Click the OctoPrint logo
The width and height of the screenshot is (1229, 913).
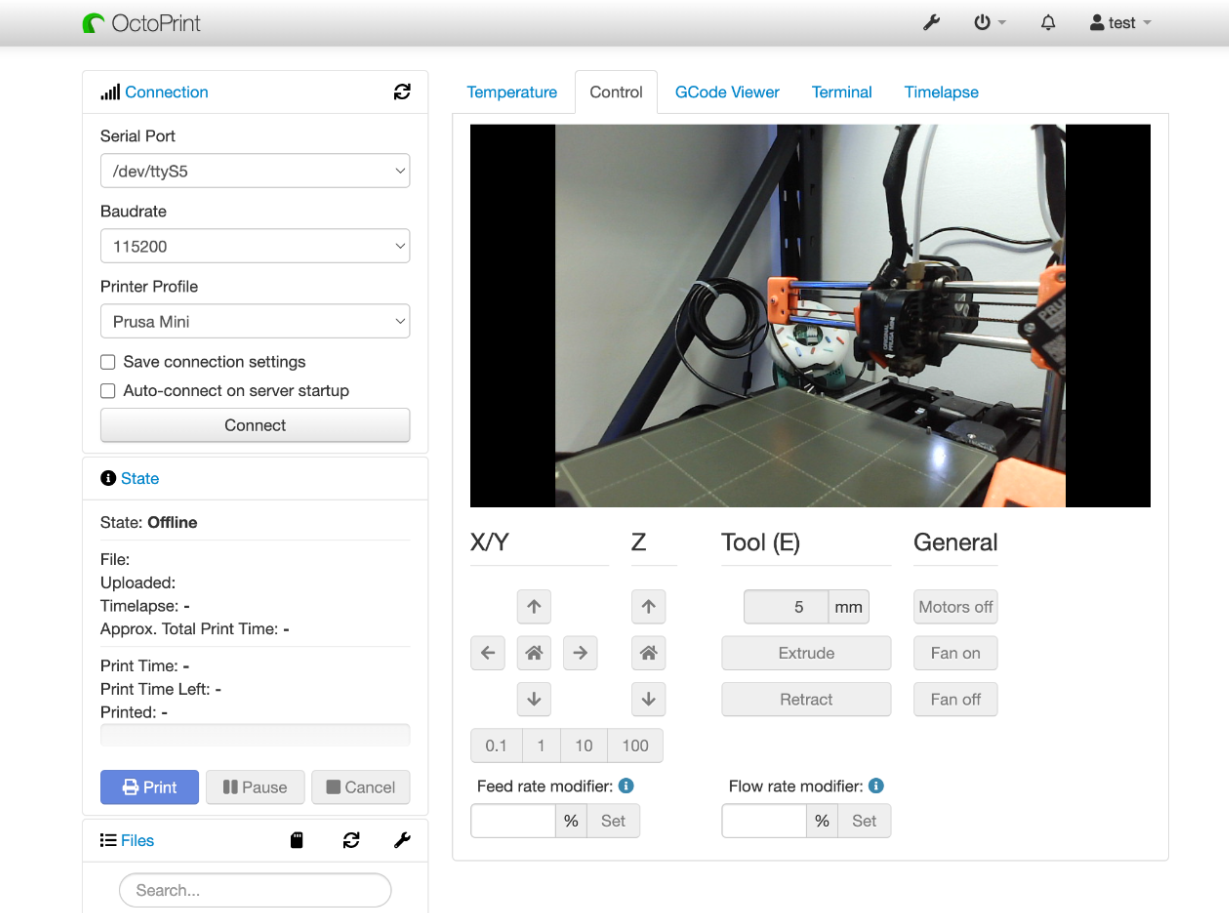tap(141, 22)
